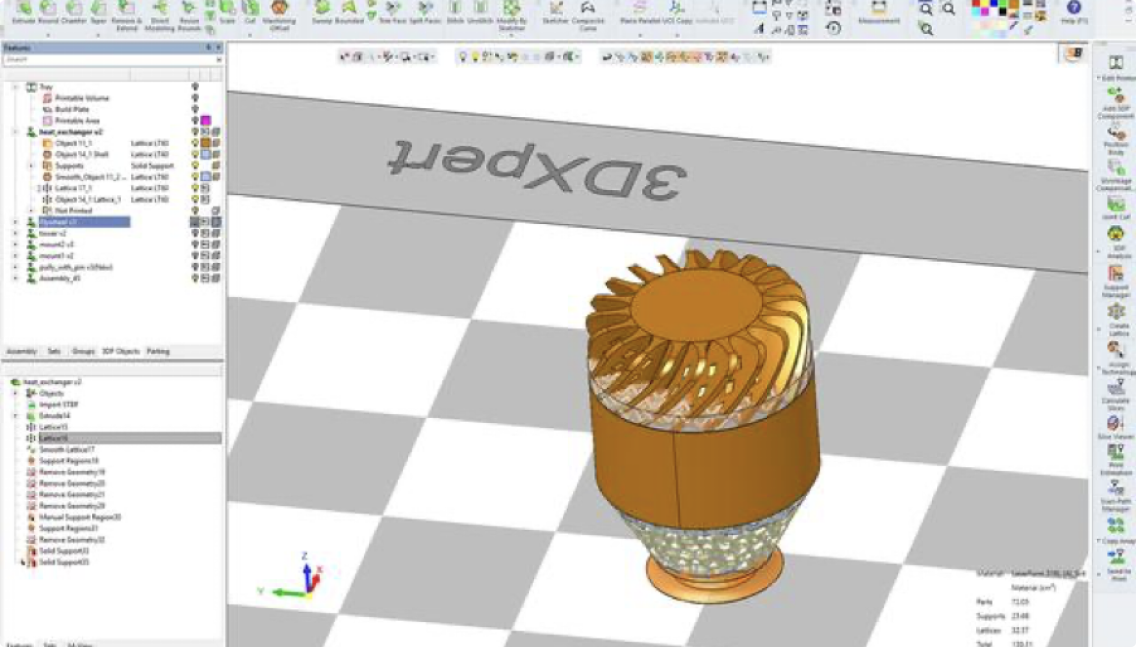Open the Direct Modeling tool
1136x647 pixels.
[159, 15]
